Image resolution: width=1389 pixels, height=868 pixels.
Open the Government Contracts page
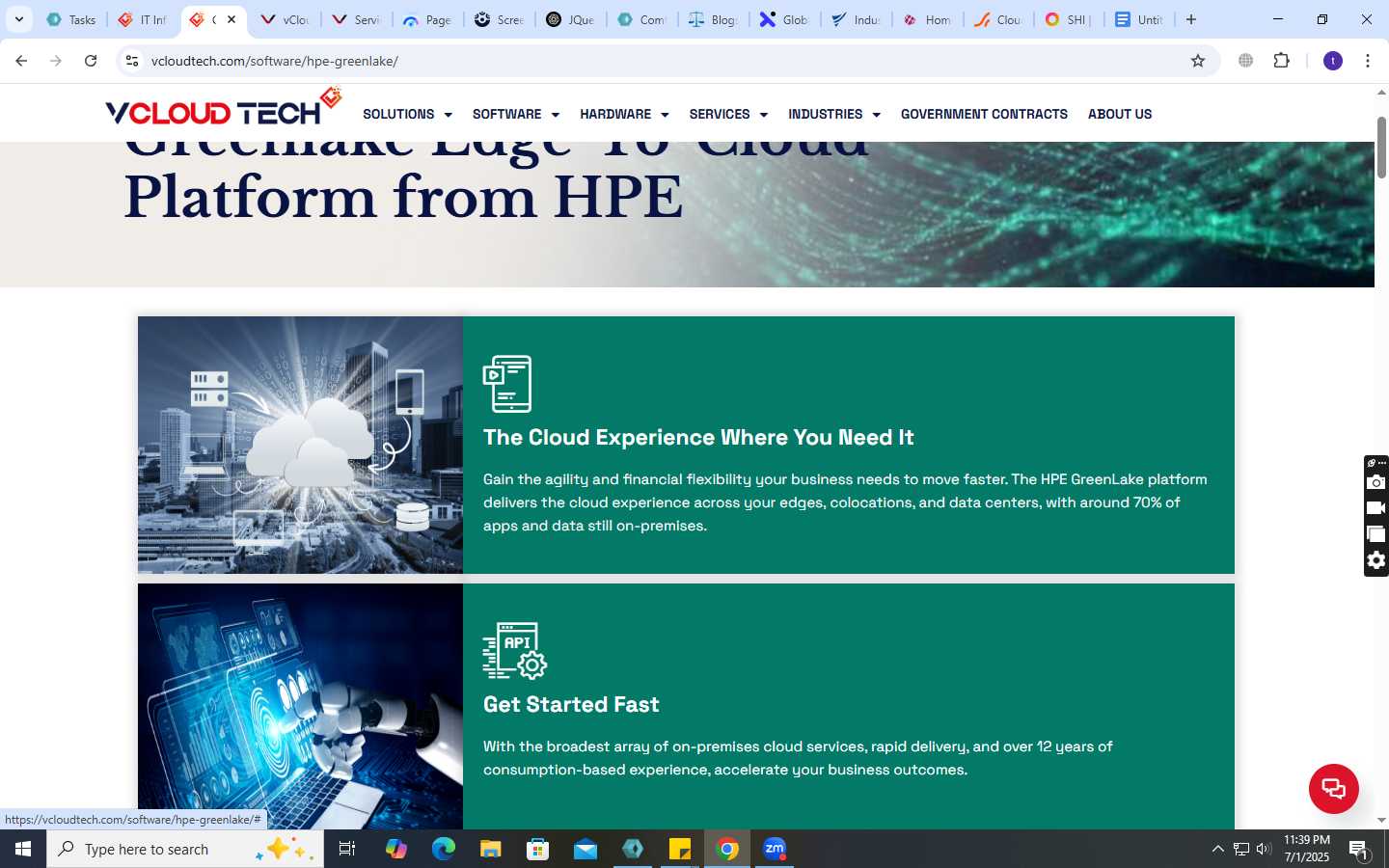point(984,114)
